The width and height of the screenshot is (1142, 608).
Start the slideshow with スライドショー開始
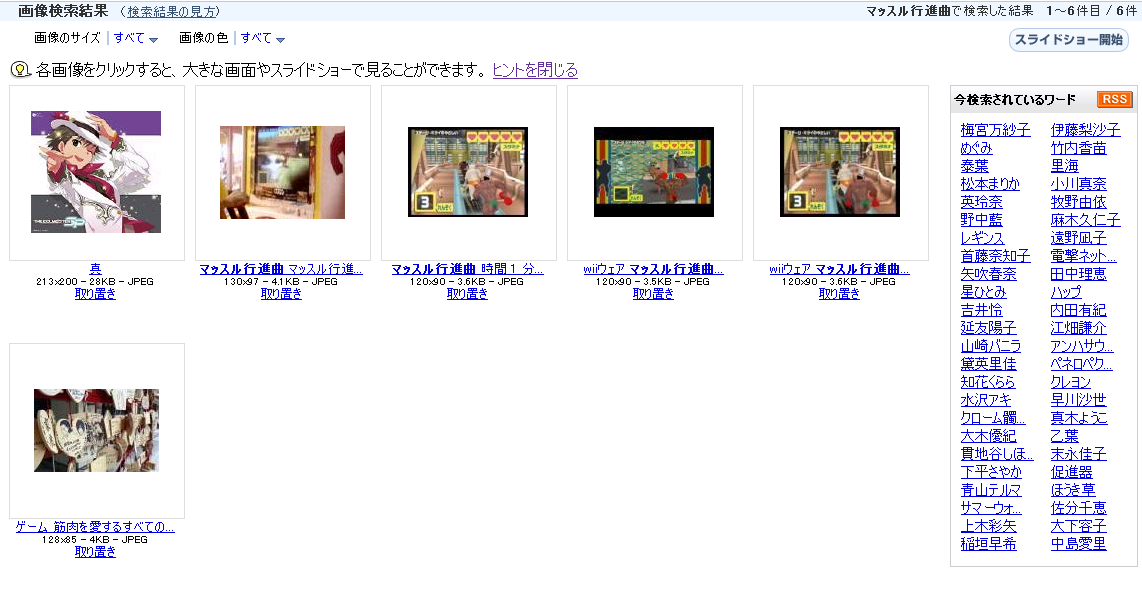(x=1068, y=39)
